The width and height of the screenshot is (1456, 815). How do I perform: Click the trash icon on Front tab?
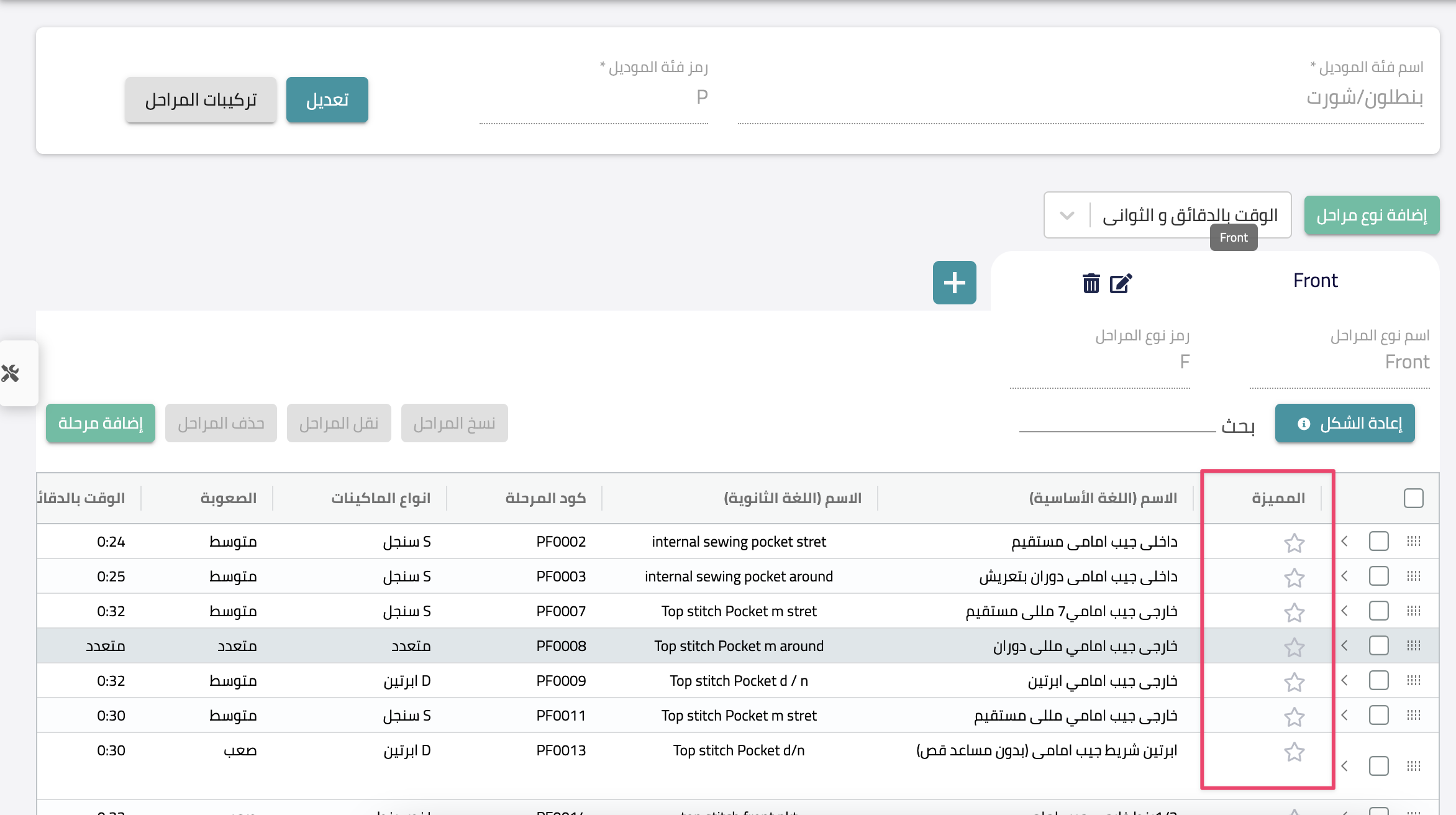(x=1091, y=283)
